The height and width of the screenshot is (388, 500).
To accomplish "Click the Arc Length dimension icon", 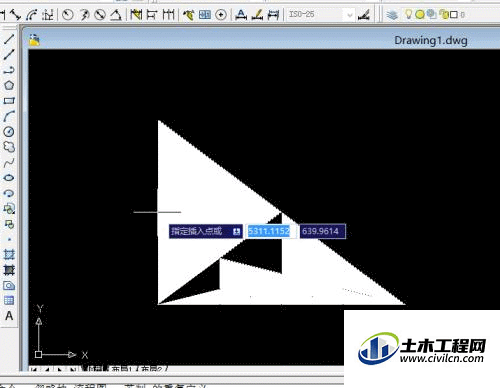I will (32, 14).
